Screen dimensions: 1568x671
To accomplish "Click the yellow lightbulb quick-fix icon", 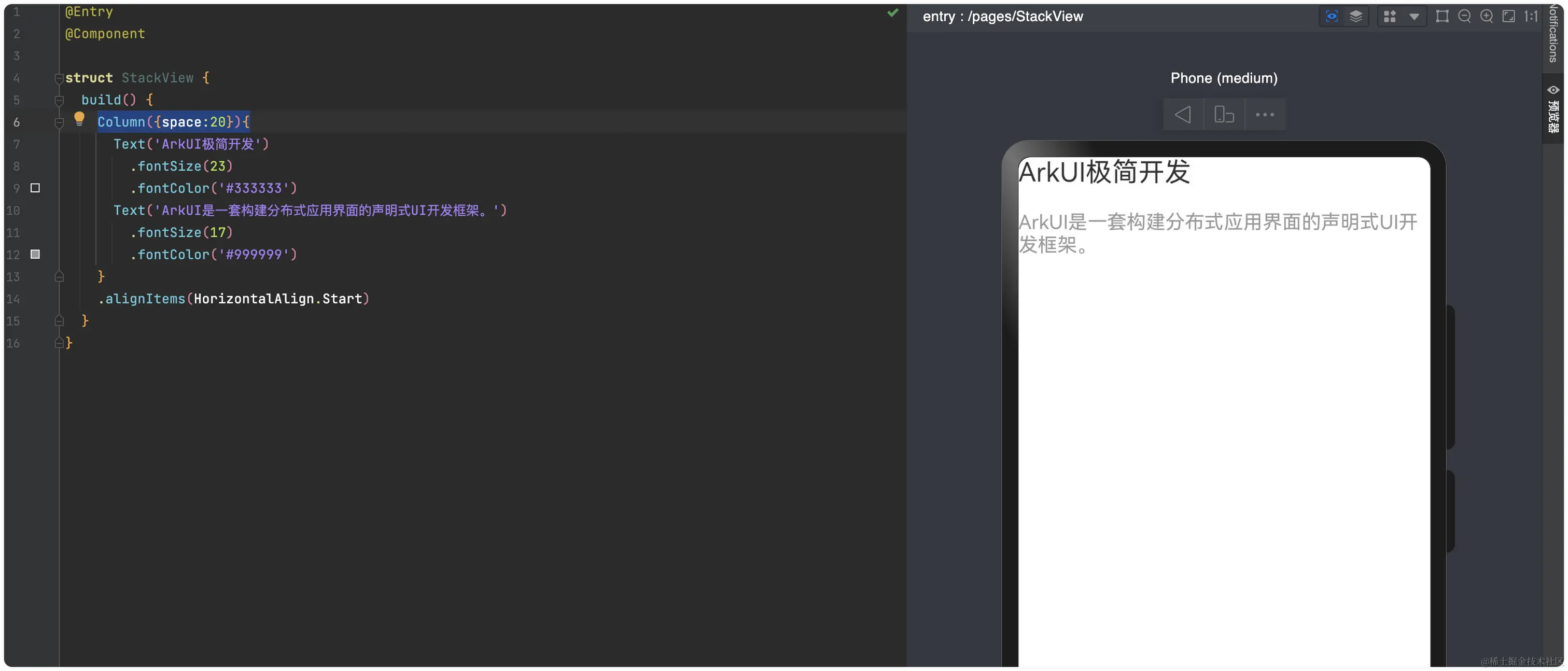I will click(x=79, y=118).
